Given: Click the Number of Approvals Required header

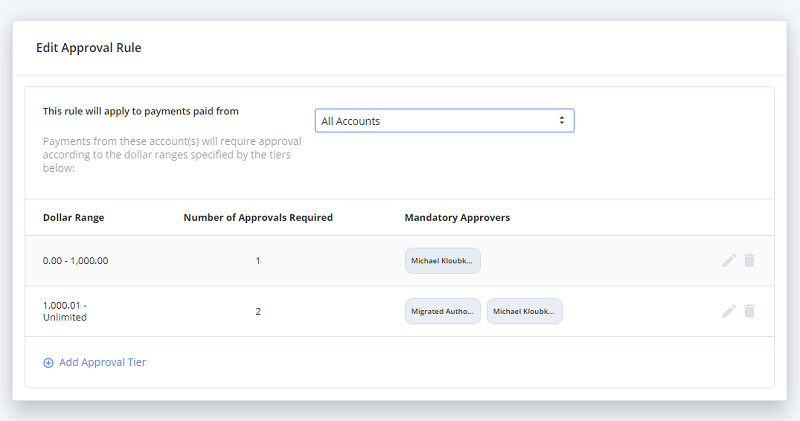Looking at the screenshot, I should click(x=258, y=217).
